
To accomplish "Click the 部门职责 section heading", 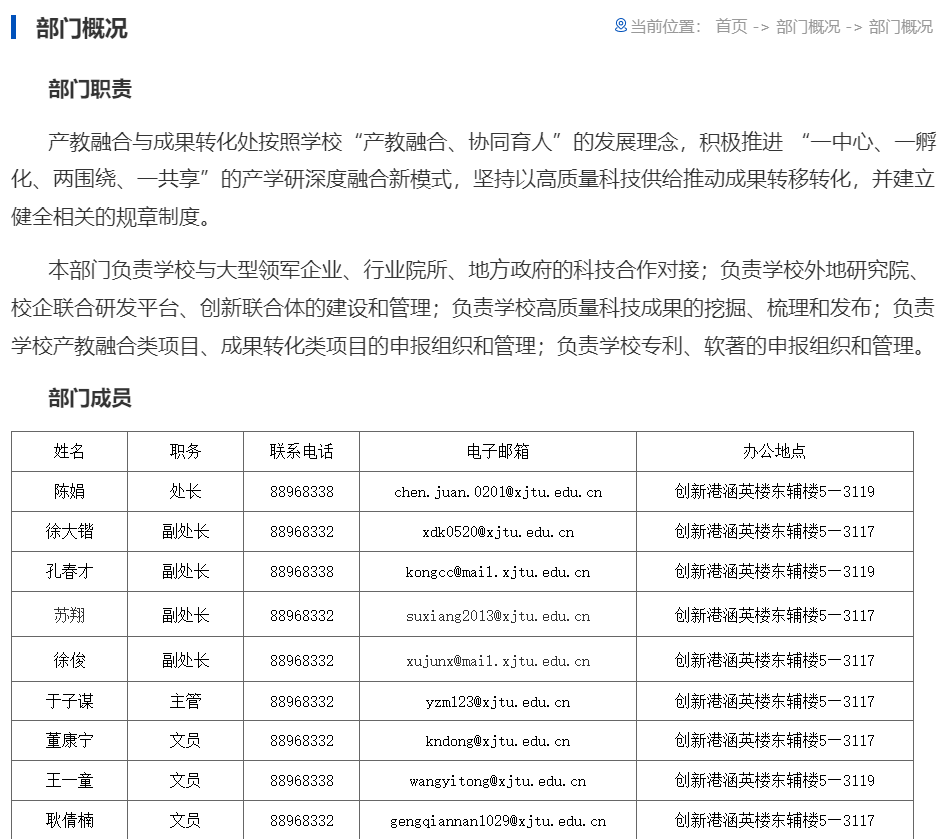I will (x=90, y=89).
